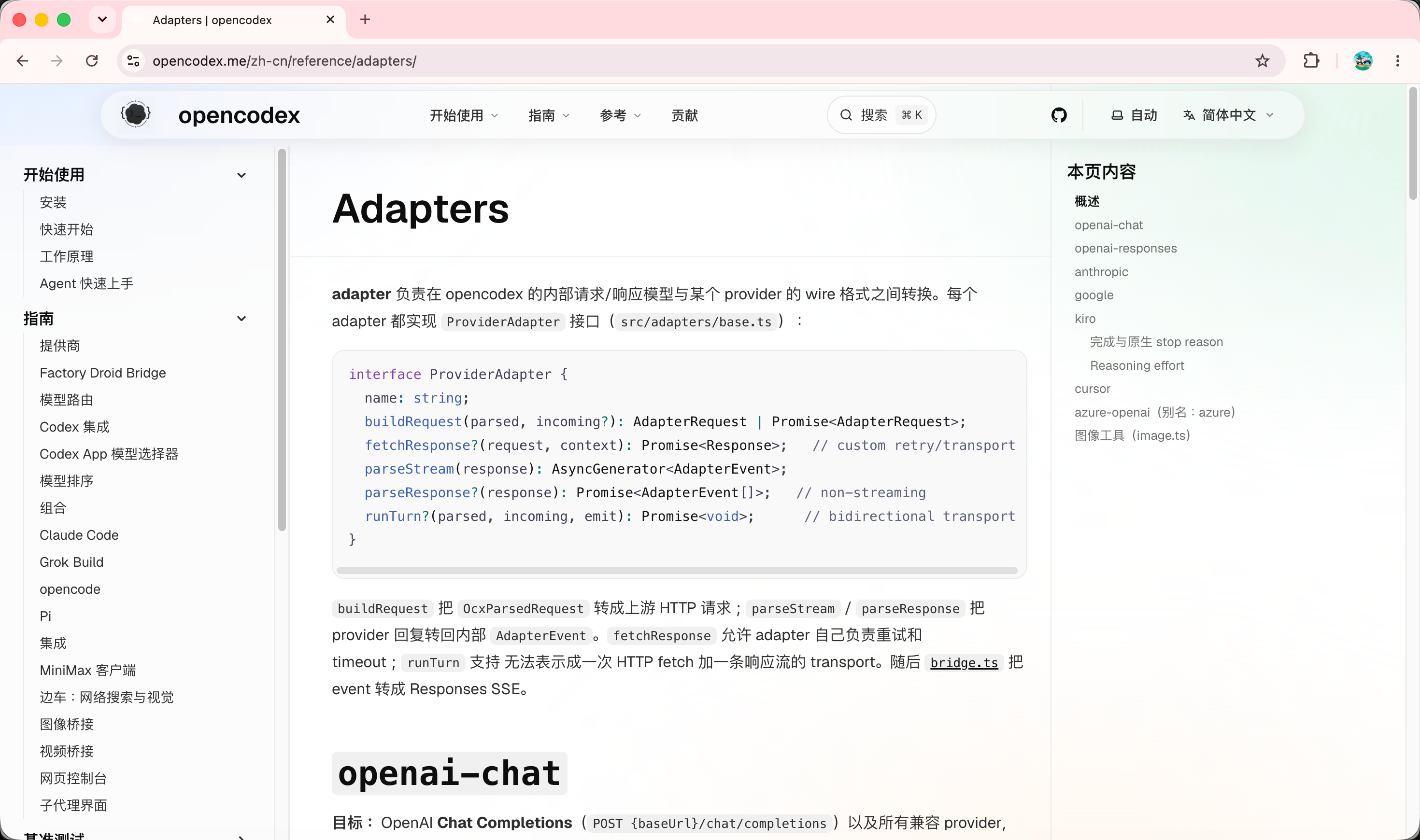Screen dimensions: 1420x840
Task: Jump to 完成与原生 stop reason section
Action: pyautogui.click(x=1156, y=342)
